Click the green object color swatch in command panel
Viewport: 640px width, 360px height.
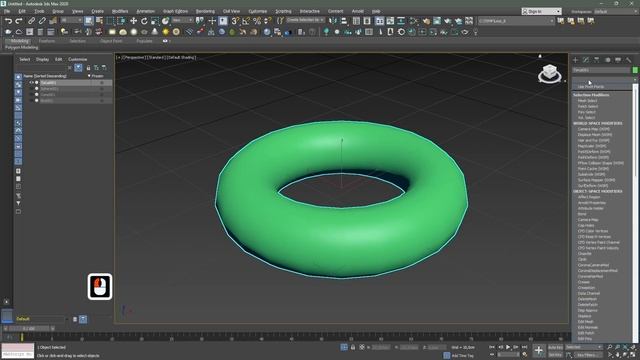pyautogui.click(x=635, y=70)
